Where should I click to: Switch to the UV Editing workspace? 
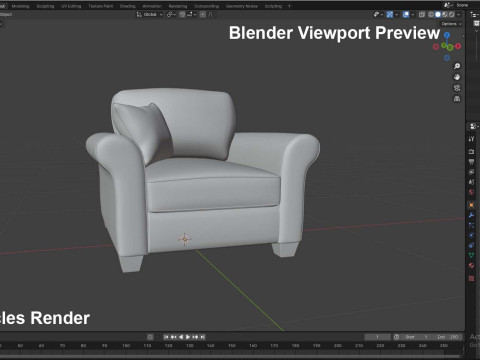[x=71, y=6]
